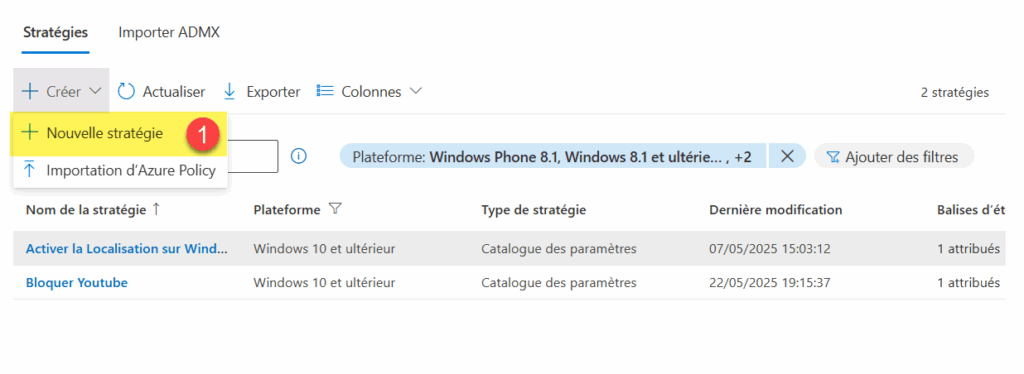The image size is (1024, 374).
Task: Click the Exporter download arrow icon
Action: click(229, 91)
